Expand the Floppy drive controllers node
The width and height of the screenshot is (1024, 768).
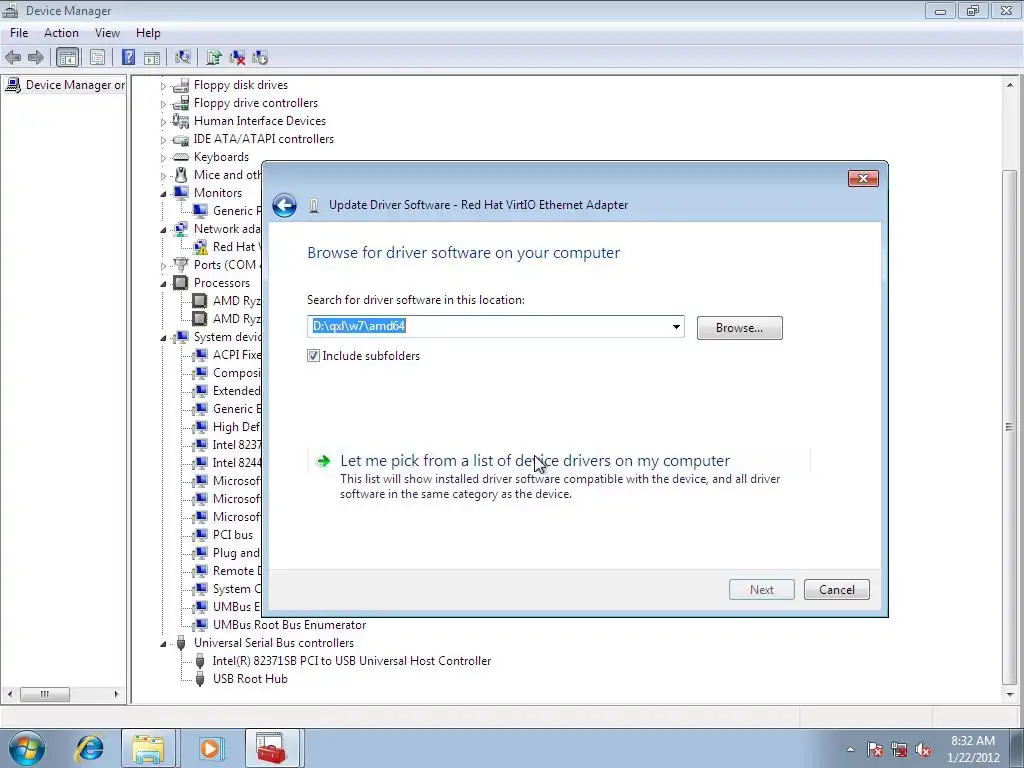point(163,104)
